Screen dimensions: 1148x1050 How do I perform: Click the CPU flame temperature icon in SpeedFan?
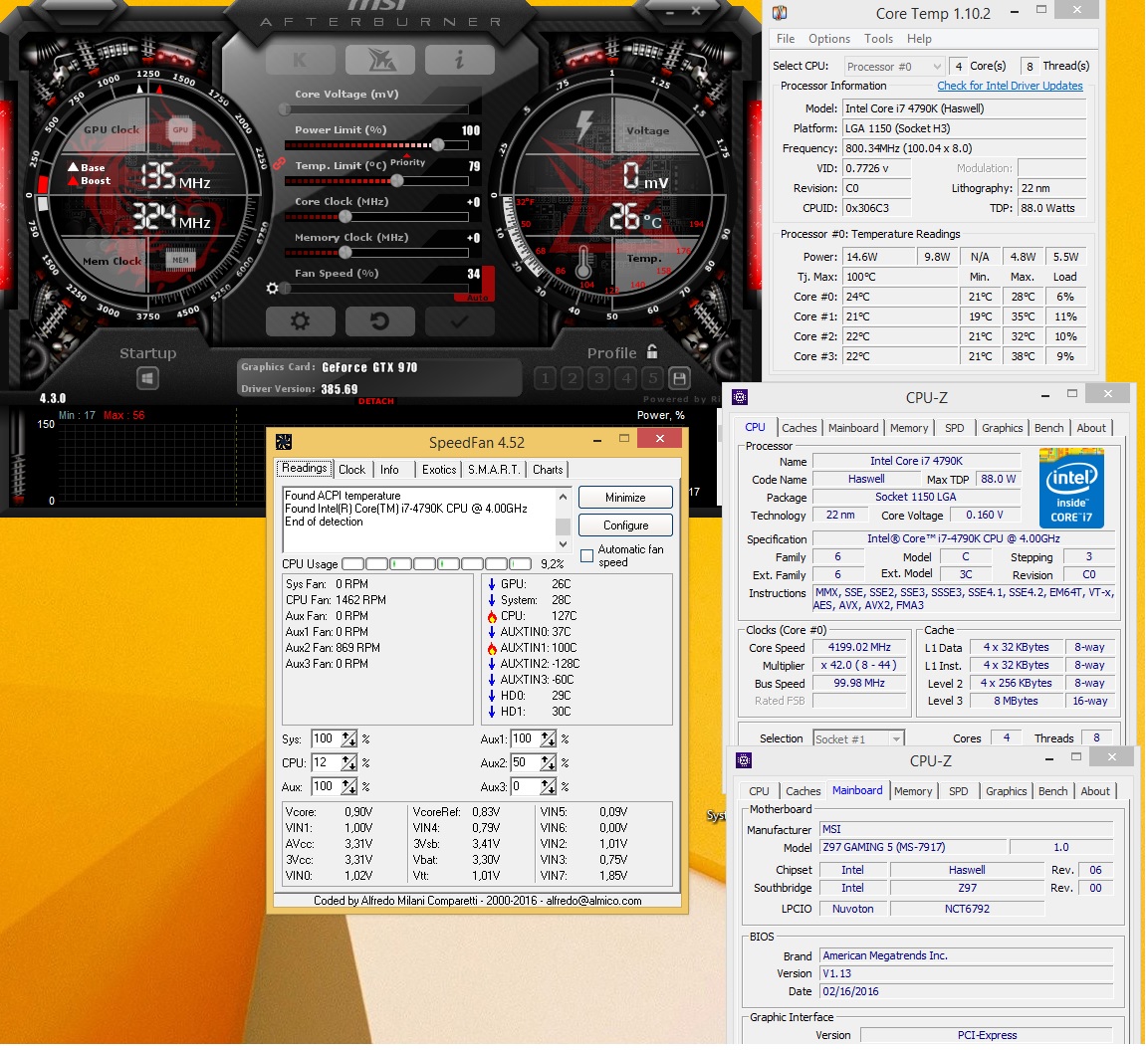pyautogui.click(x=492, y=616)
